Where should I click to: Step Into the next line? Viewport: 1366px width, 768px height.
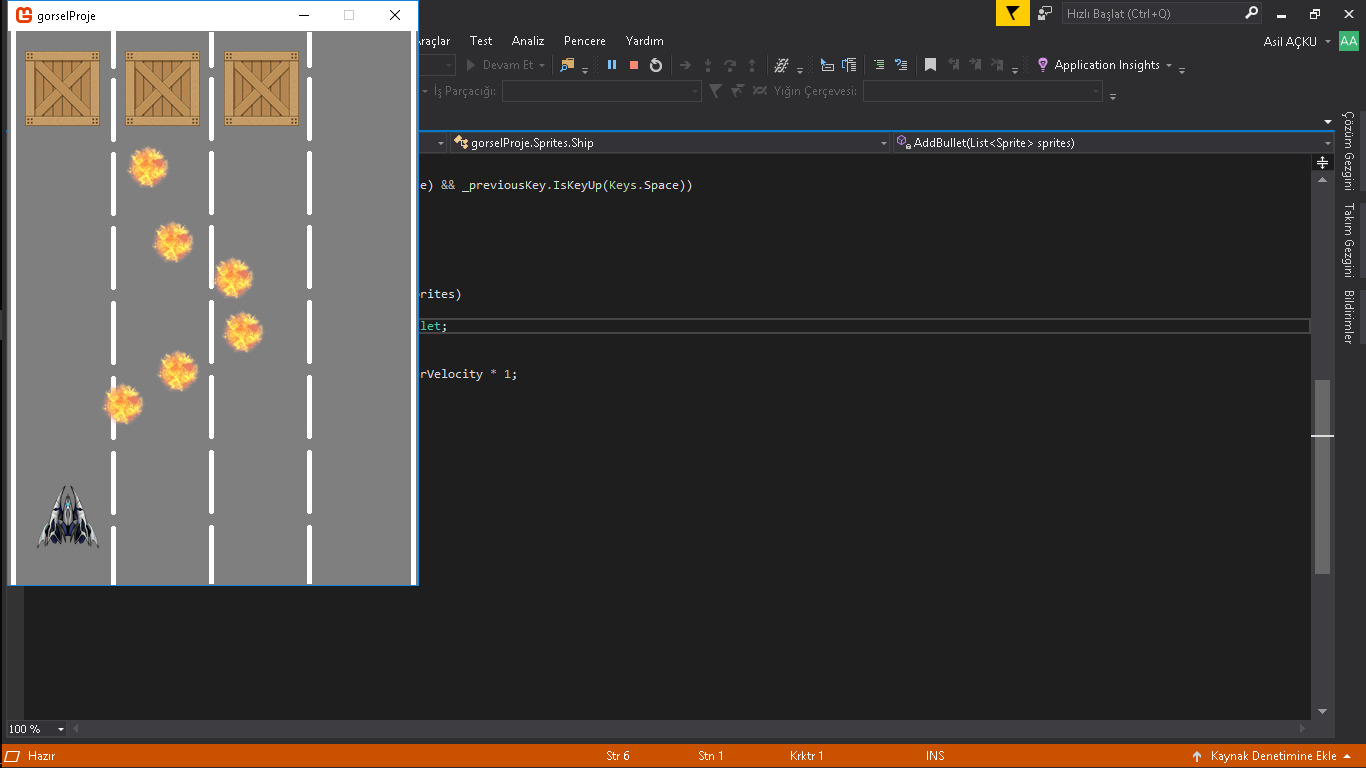pyautogui.click(x=708, y=65)
